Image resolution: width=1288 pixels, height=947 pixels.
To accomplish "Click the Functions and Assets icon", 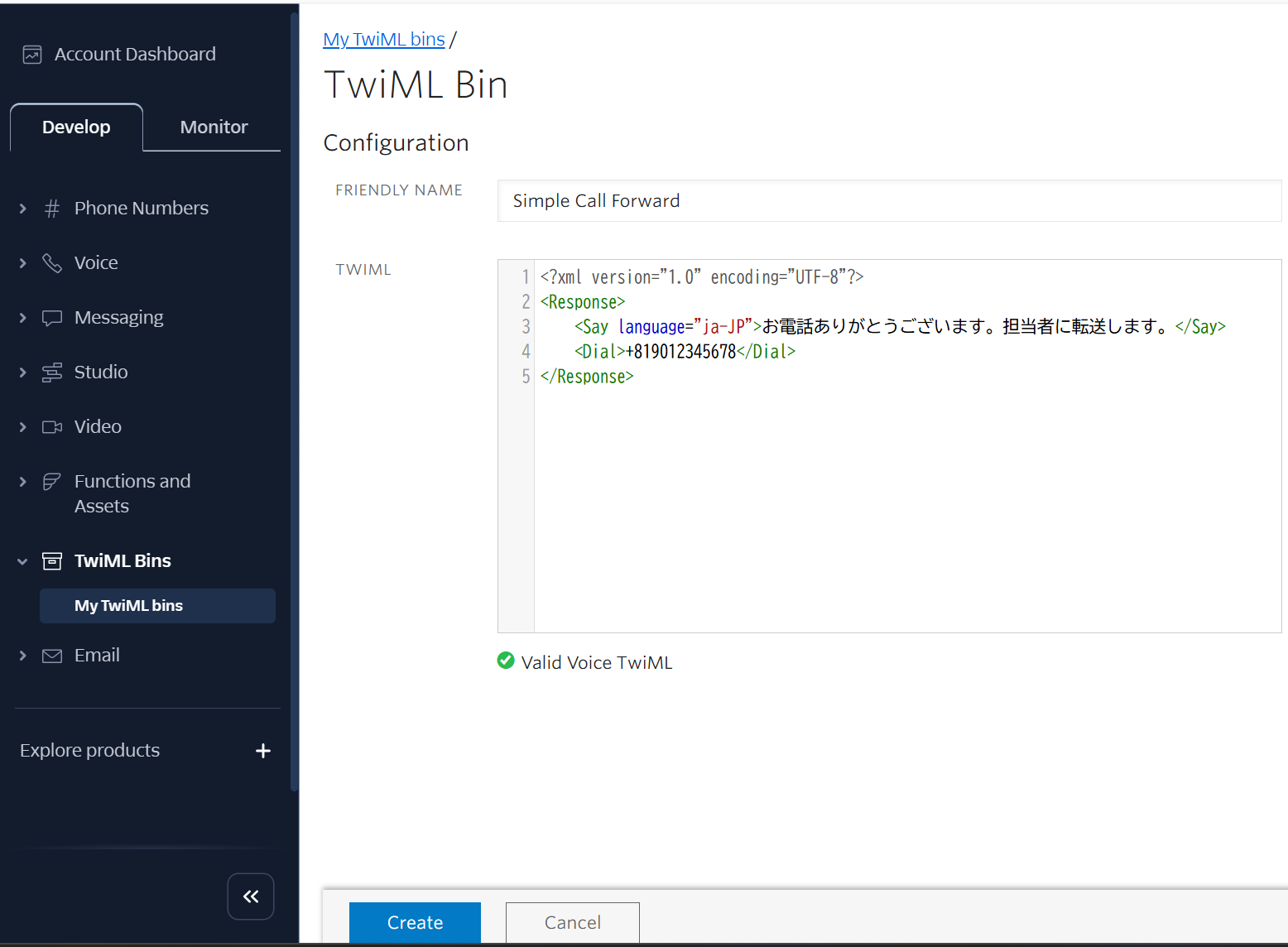I will 51,481.
